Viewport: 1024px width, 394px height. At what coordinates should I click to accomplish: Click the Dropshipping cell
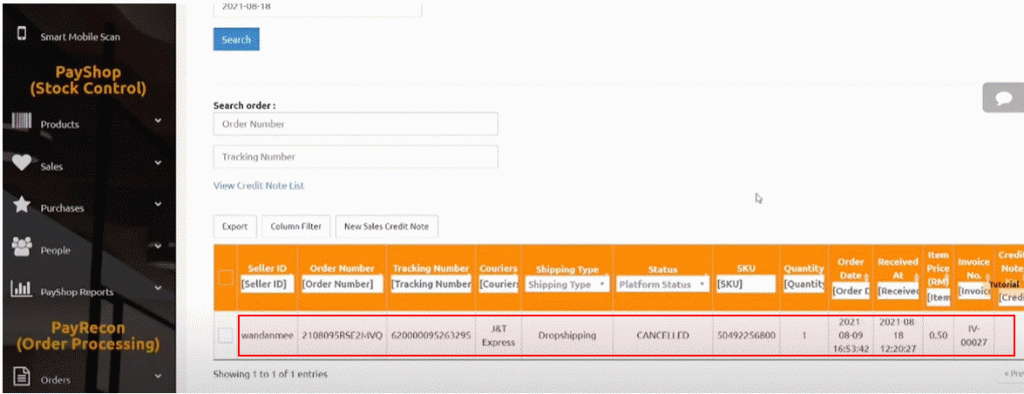coord(567,335)
